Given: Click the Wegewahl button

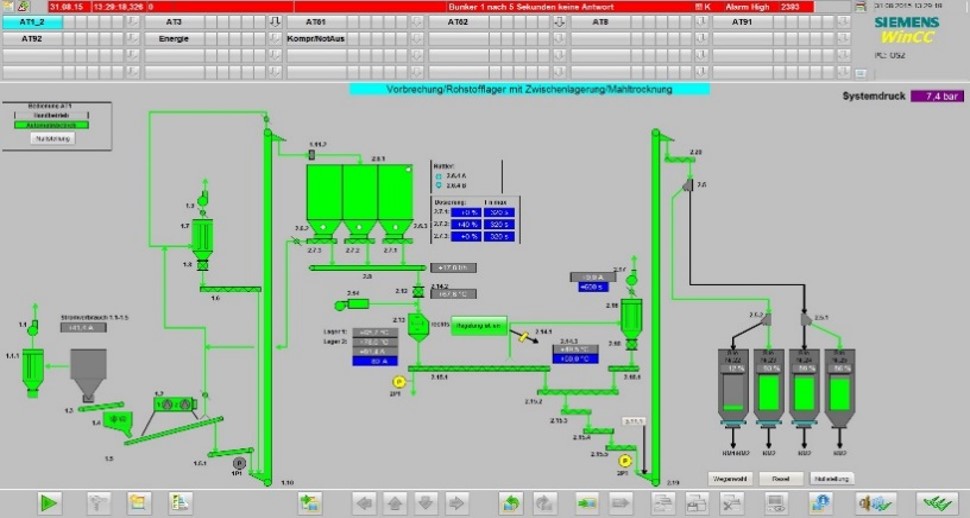Looking at the screenshot, I should pyautogui.click(x=731, y=479).
